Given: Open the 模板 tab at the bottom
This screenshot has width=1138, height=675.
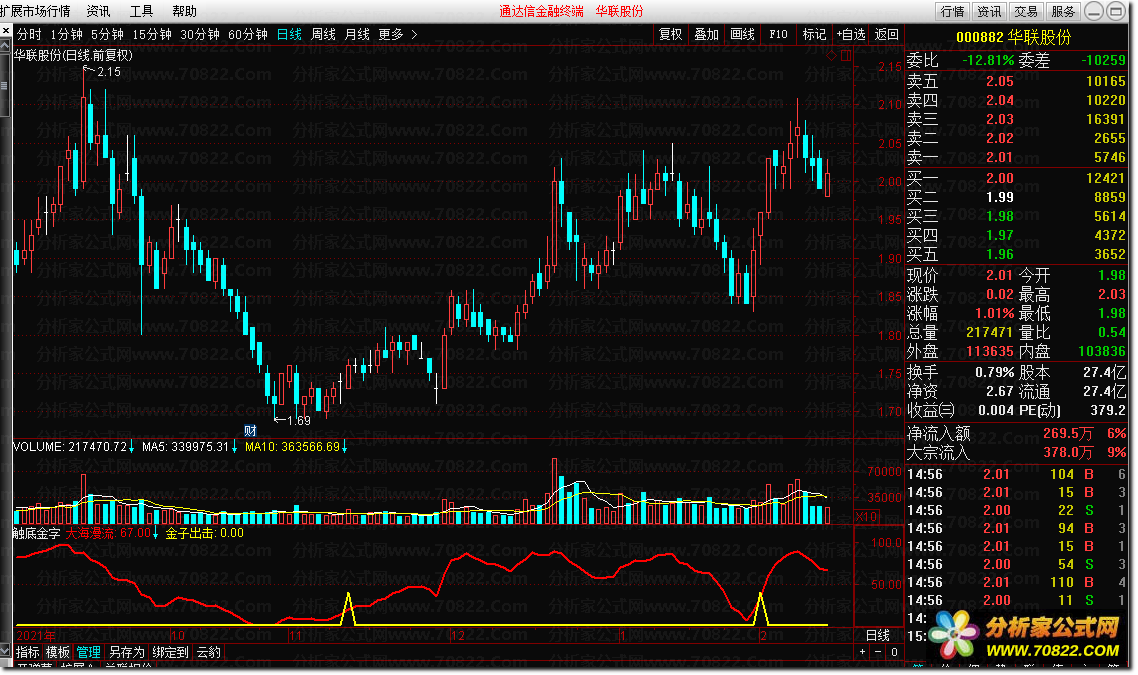Looking at the screenshot, I should 58,652.
